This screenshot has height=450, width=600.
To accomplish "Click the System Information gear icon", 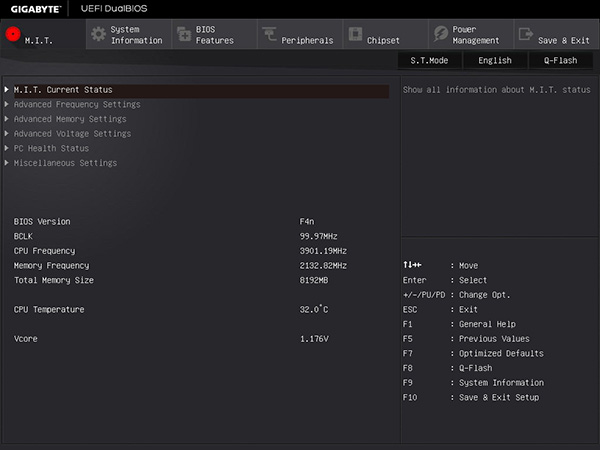I will point(98,34).
